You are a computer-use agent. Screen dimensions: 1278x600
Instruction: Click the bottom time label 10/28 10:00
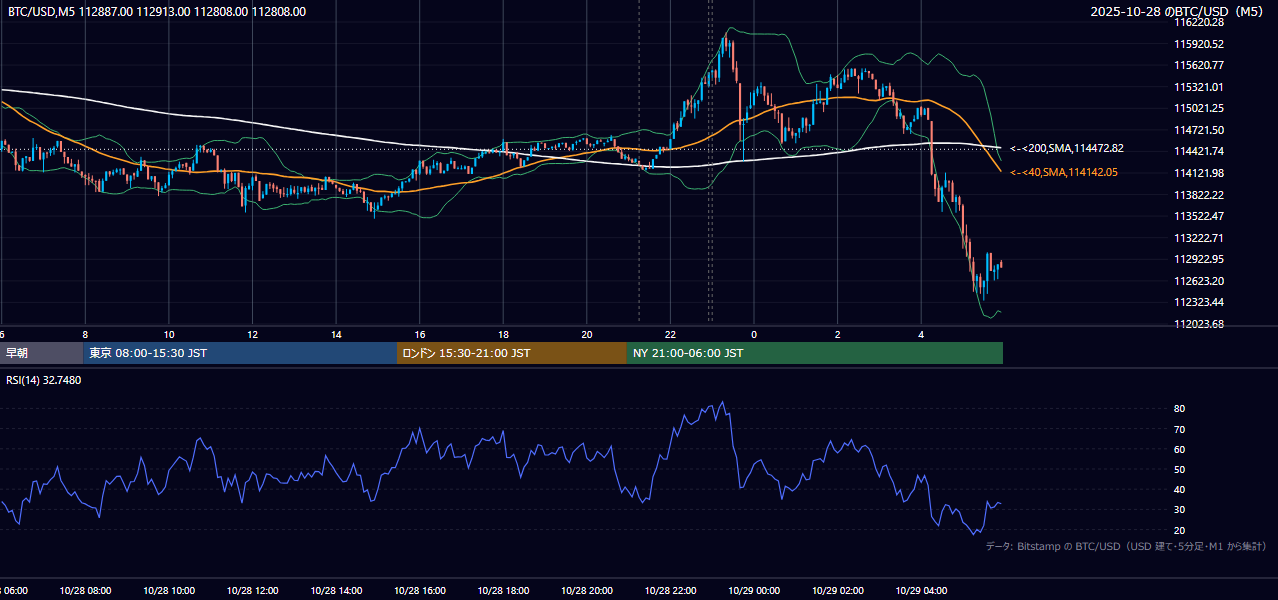pos(169,591)
